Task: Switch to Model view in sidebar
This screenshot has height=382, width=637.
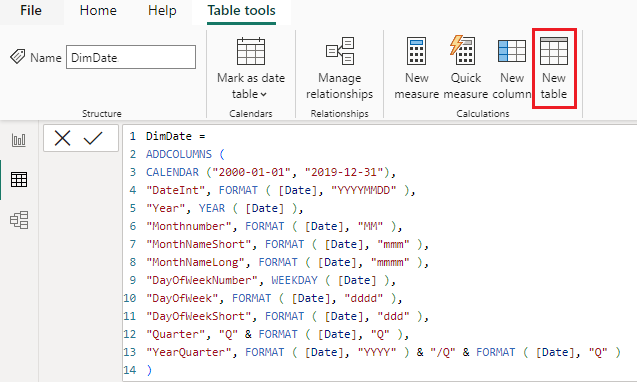Action: 19,220
